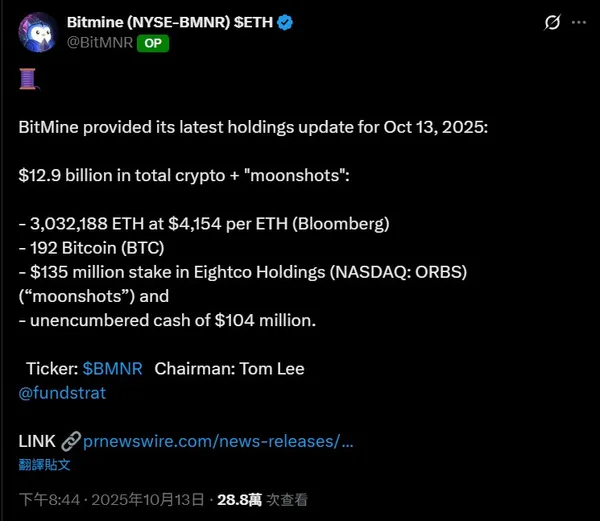
Task: Open the 下午8:44 · 2025年10月13日 timestamp
Action: [x=111, y=499]
